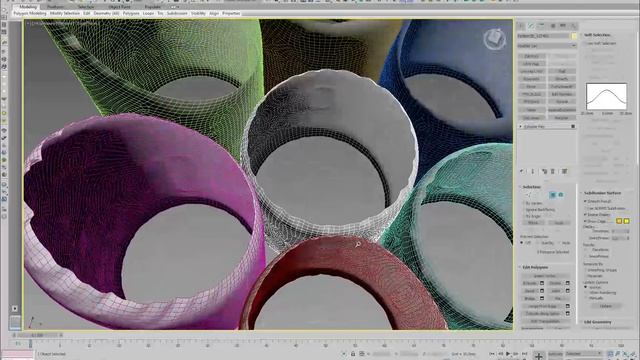Toggle Smooth Result checkbox

pos(585,201)
